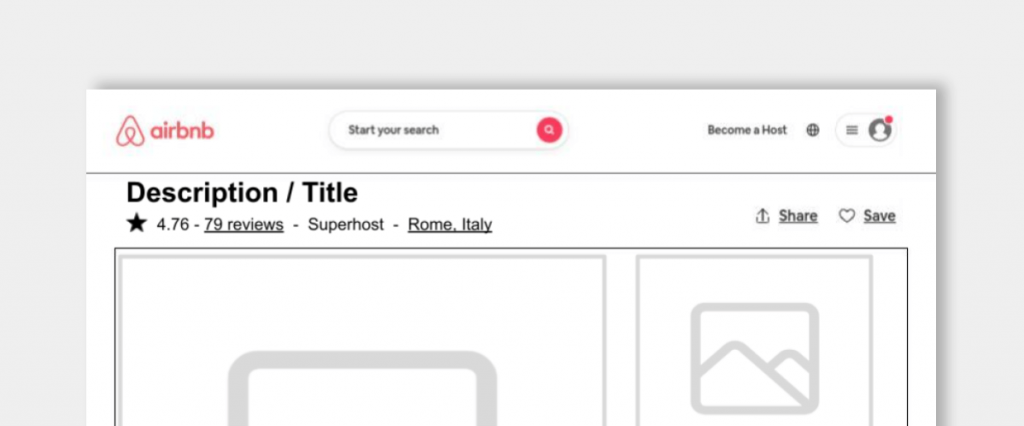
Task: Open the smaller right photo placeholder
Action: (754, 340)
